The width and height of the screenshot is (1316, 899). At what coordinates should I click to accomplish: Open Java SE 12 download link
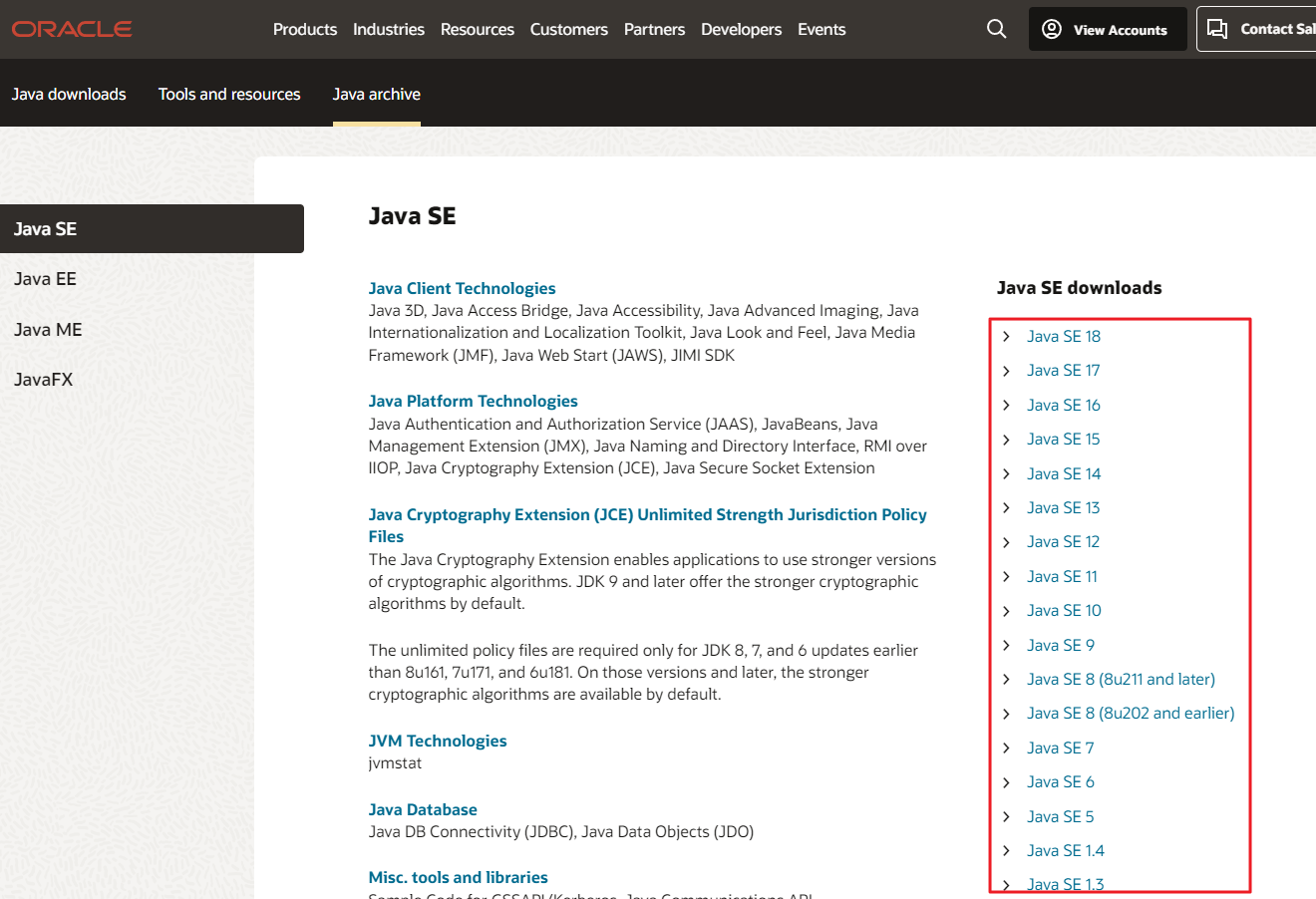click(1064, 541)
